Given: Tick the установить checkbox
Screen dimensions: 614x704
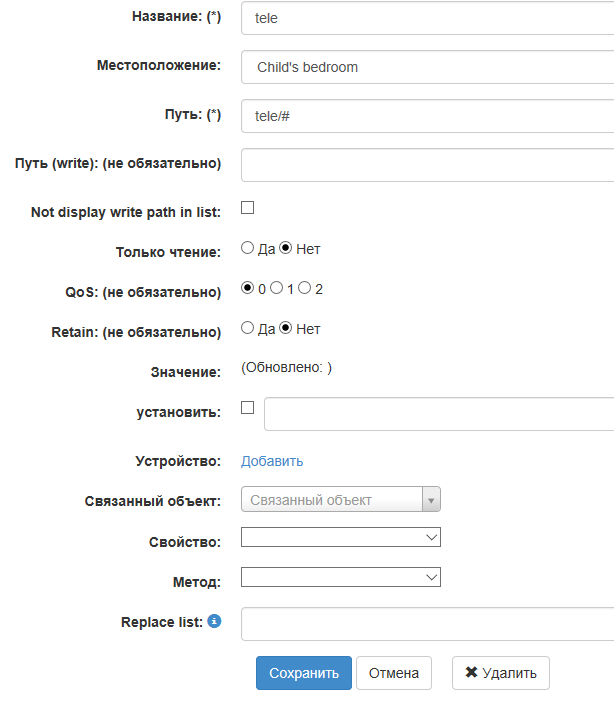Looking at the screenshot, I should tap(248, 408).
